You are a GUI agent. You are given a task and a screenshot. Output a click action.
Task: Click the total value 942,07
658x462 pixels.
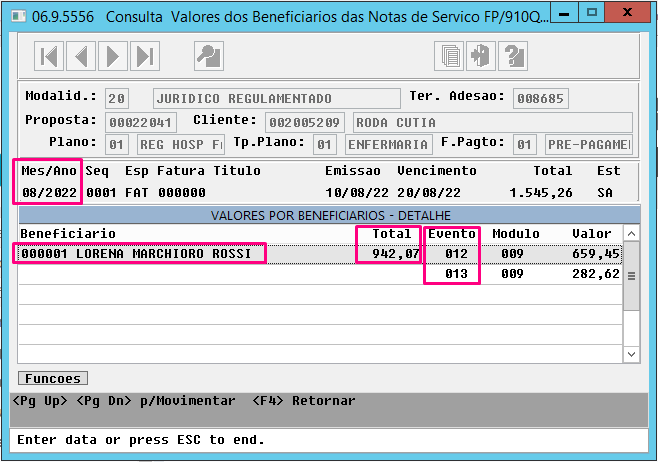(x=395, y=253)
